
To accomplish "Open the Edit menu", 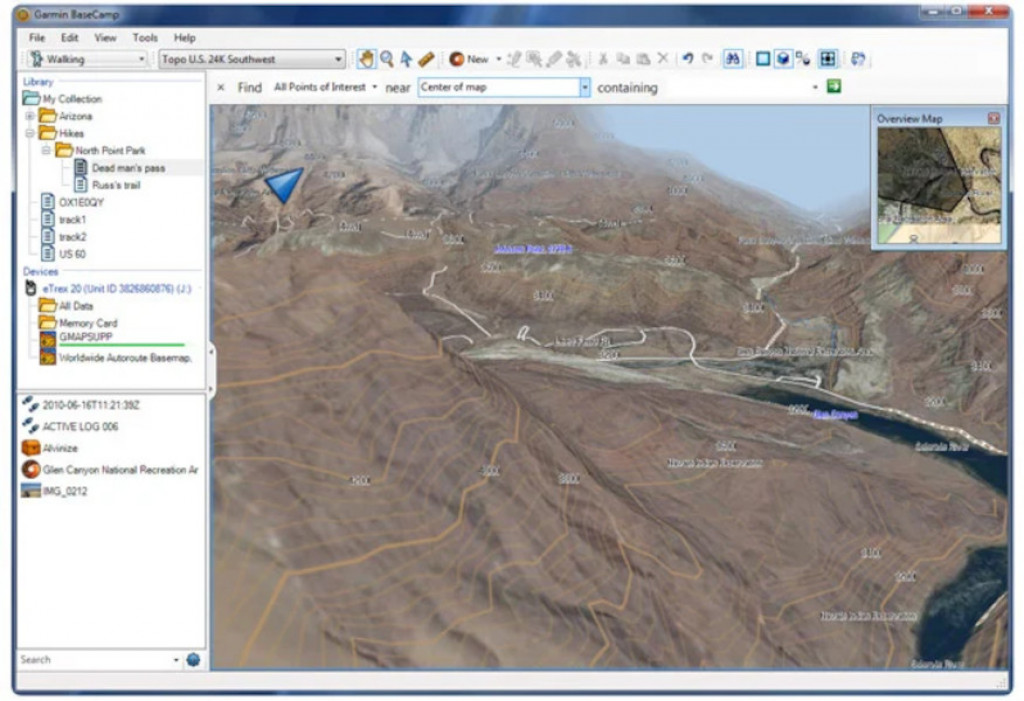I will pyautogui.click(x=70, y=38).
